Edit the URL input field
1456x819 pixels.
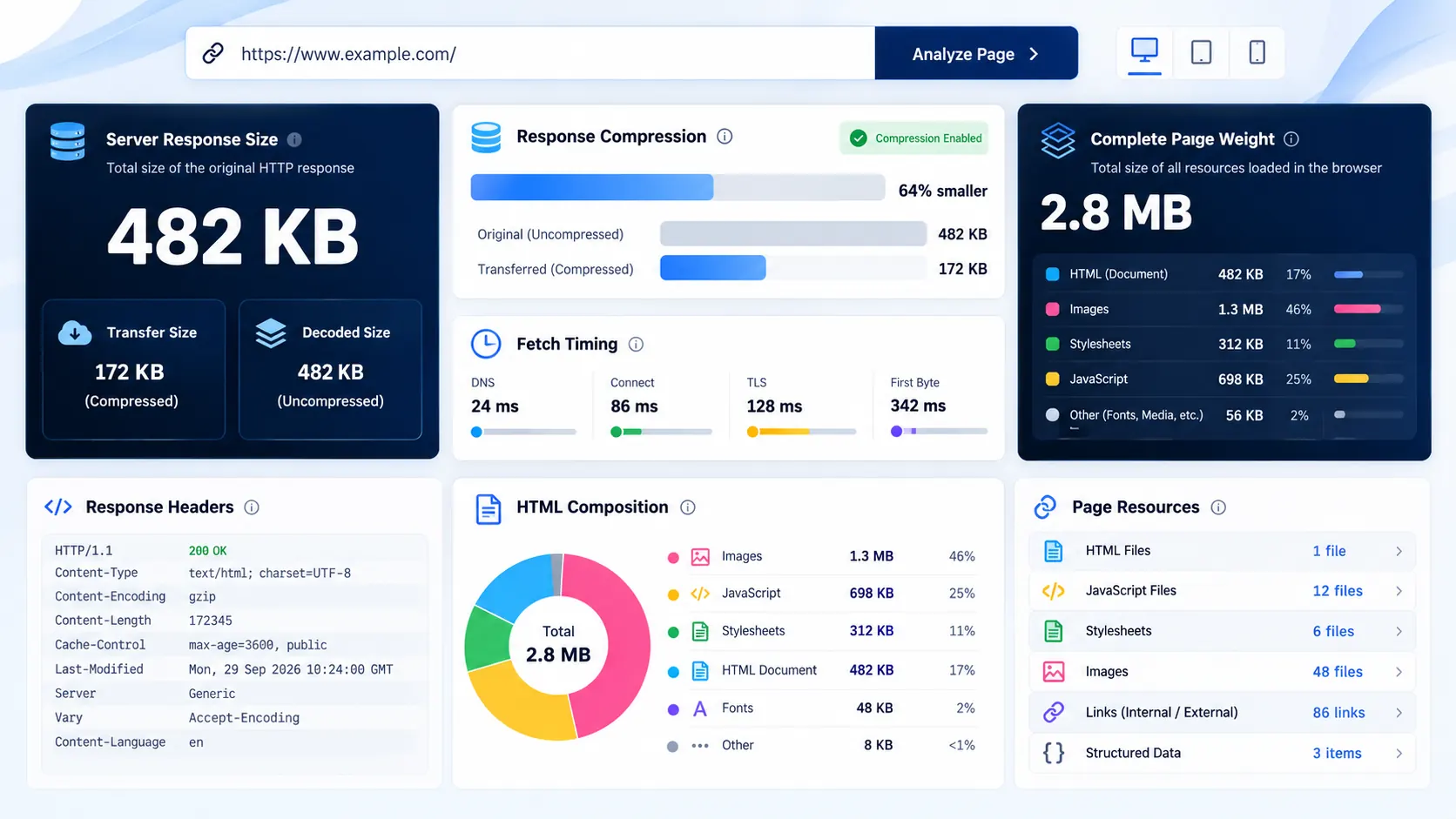click(x=530, y=54)
